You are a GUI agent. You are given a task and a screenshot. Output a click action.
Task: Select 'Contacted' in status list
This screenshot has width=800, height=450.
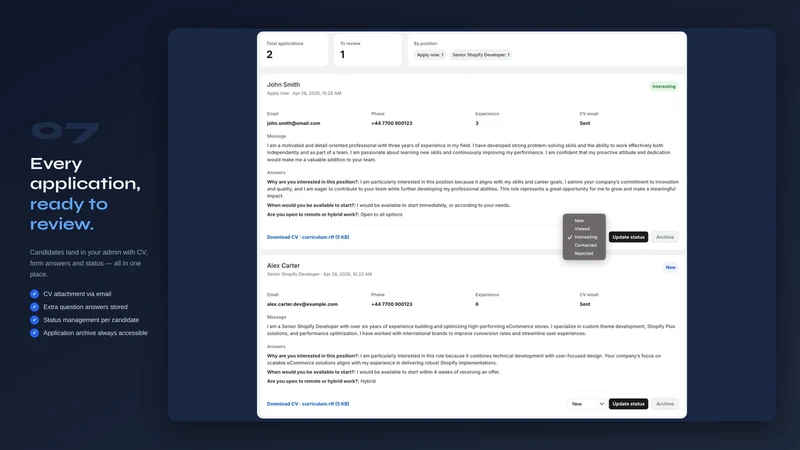584,245
